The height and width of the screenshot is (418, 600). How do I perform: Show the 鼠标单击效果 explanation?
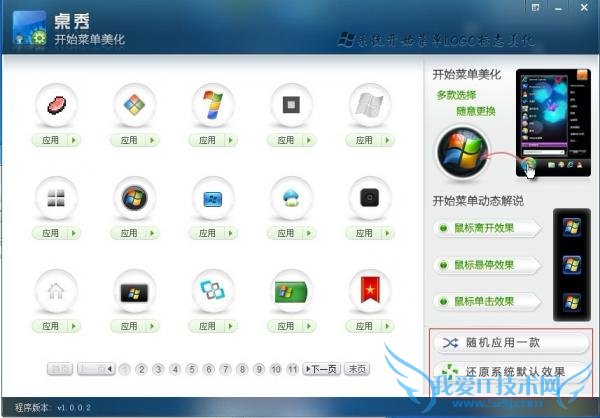click(488, 302)
